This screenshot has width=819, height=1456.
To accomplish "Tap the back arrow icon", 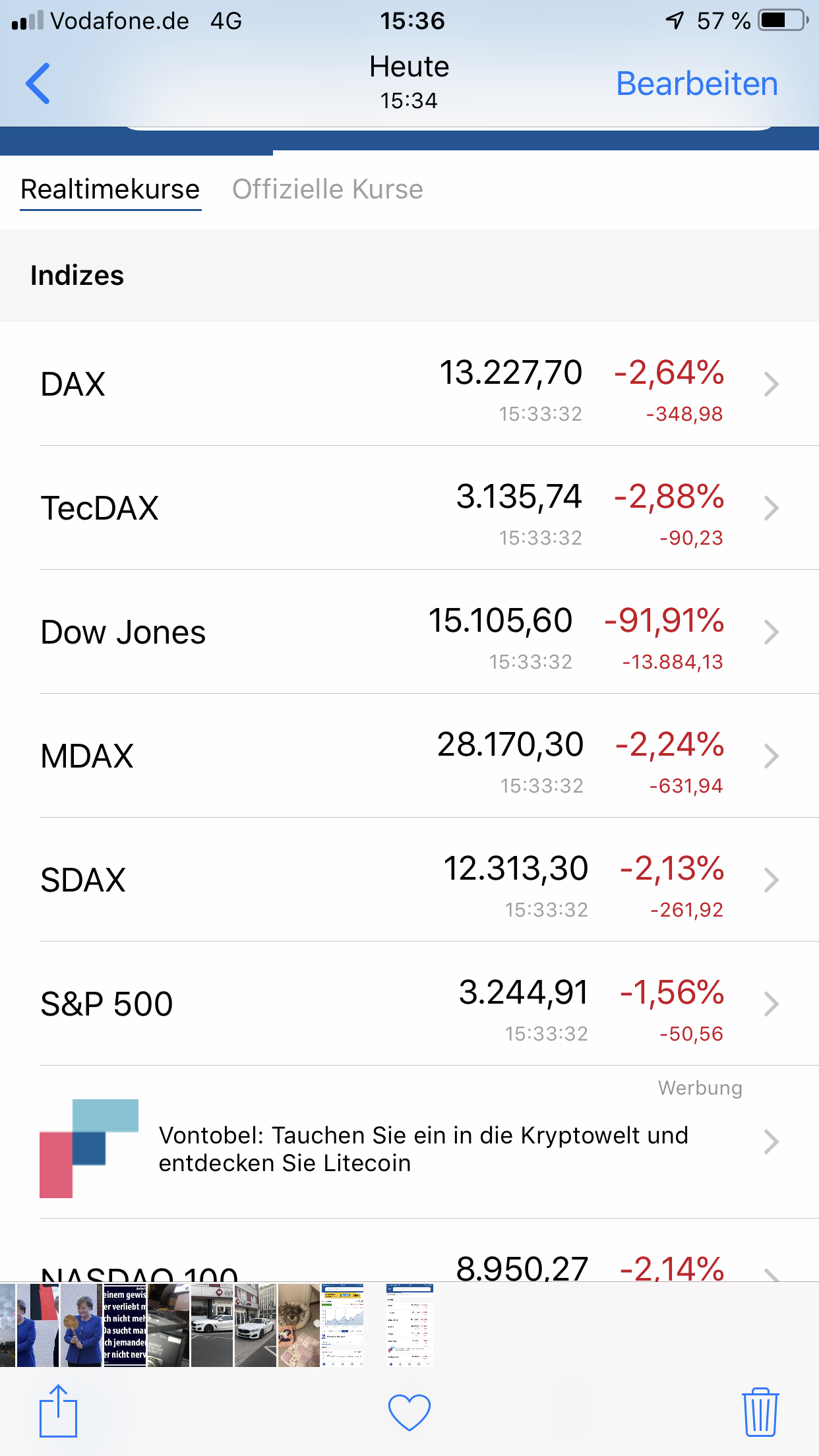I will (x=38, y=84).
